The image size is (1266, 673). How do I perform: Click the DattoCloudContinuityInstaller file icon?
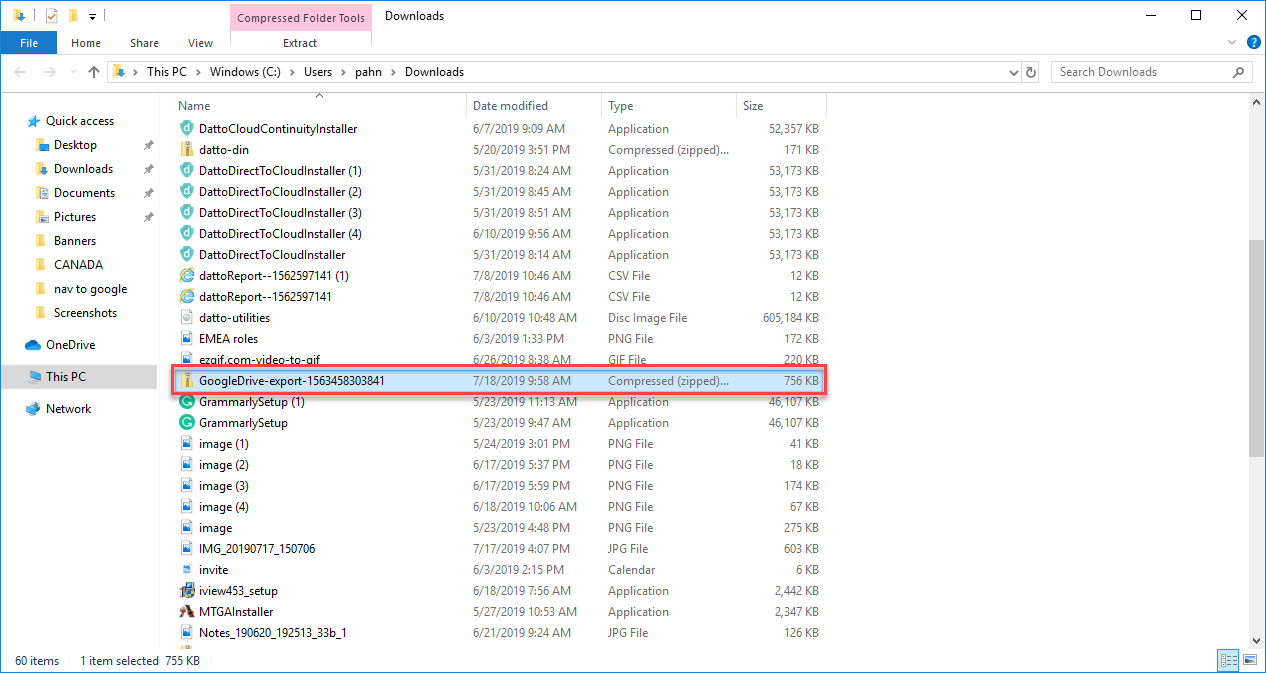[x=186, y=129]
